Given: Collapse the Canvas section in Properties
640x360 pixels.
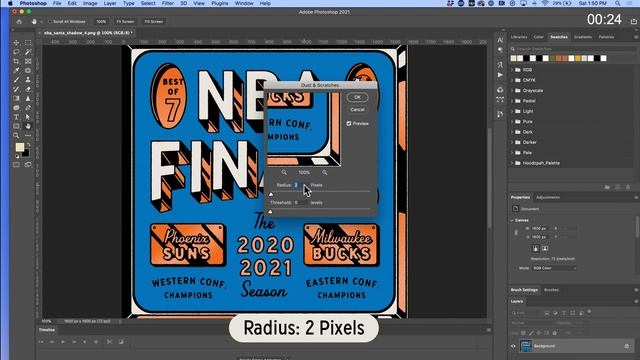Looking at the screenshot, I should click(512, 220).
